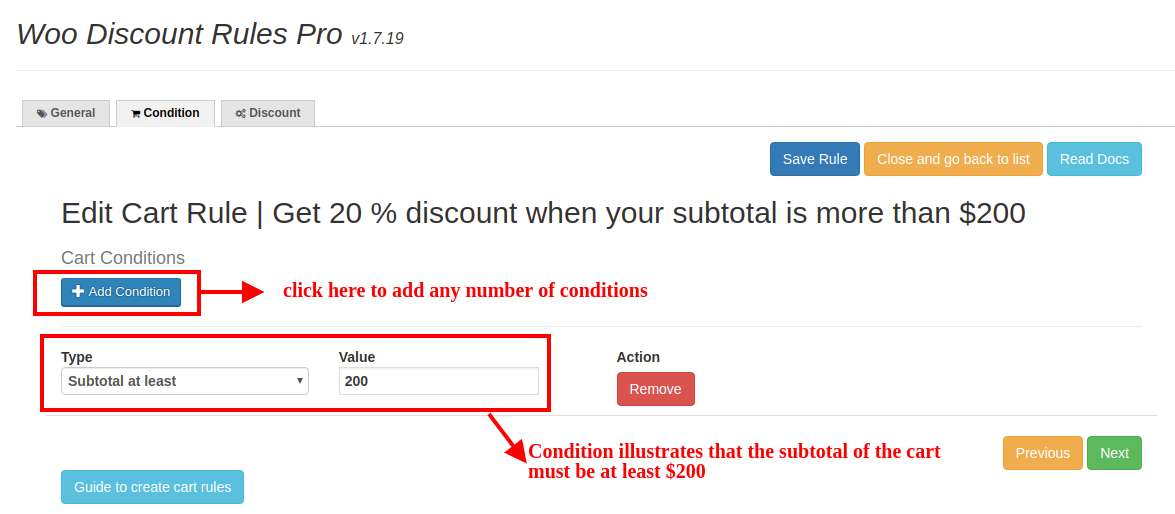
Task: Click the tag icon on General tab
Action: coord(42,114)
